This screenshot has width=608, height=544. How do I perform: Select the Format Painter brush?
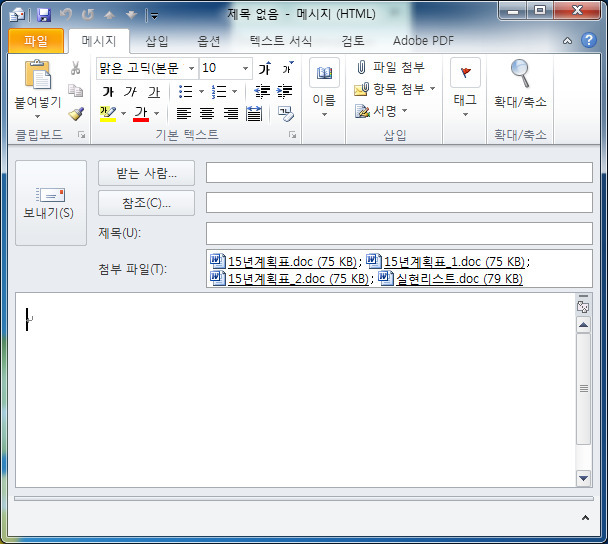[76, 113]
